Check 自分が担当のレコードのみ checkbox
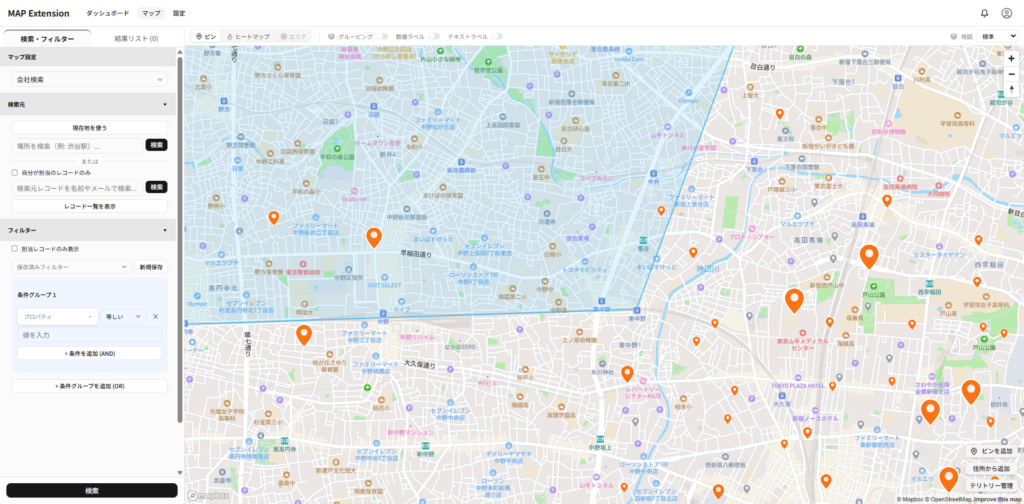 15,172
